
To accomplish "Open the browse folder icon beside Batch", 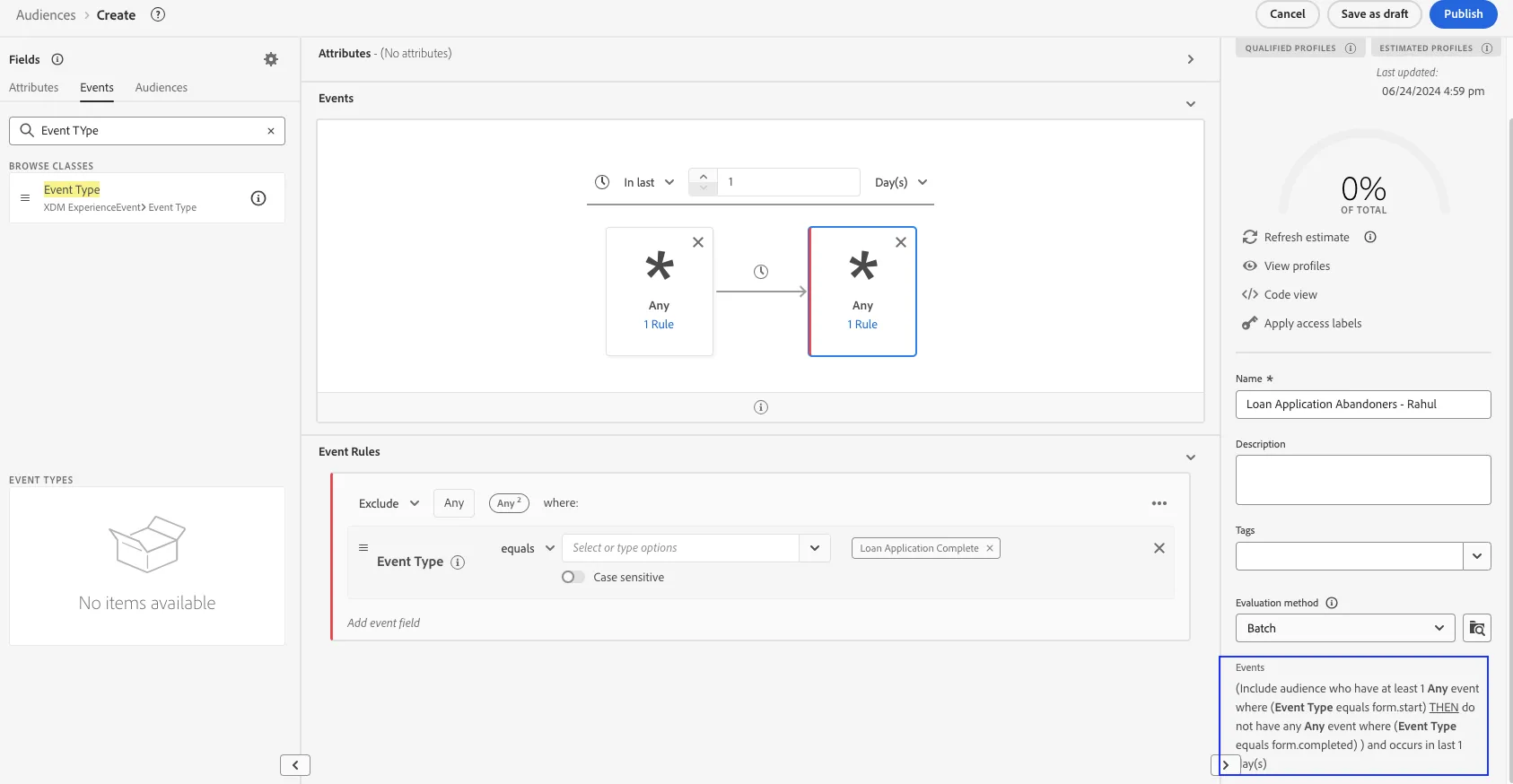I will coord(1477,628).
